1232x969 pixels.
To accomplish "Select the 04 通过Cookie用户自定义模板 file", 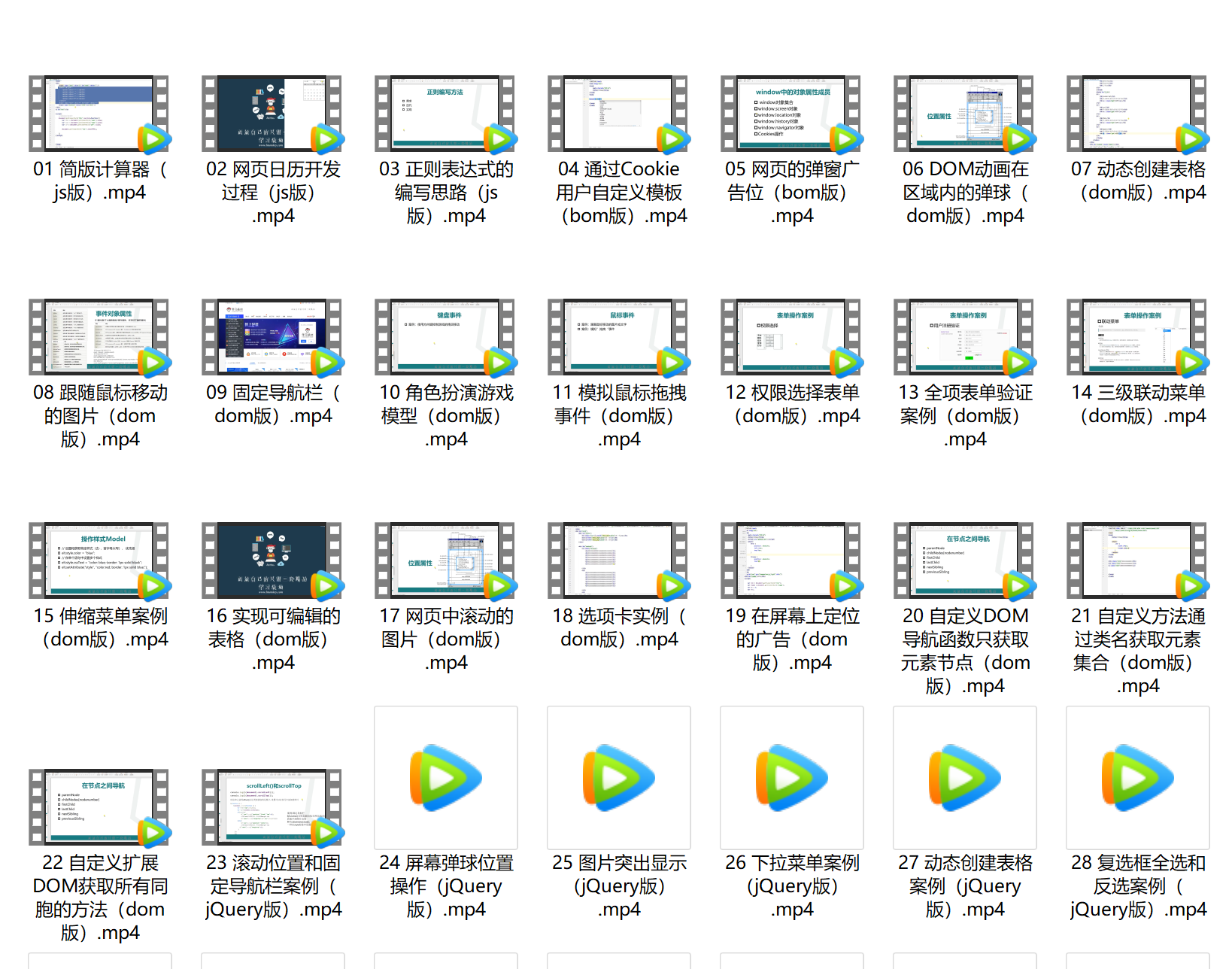I will pyautogui.click(x=618, y=114).
